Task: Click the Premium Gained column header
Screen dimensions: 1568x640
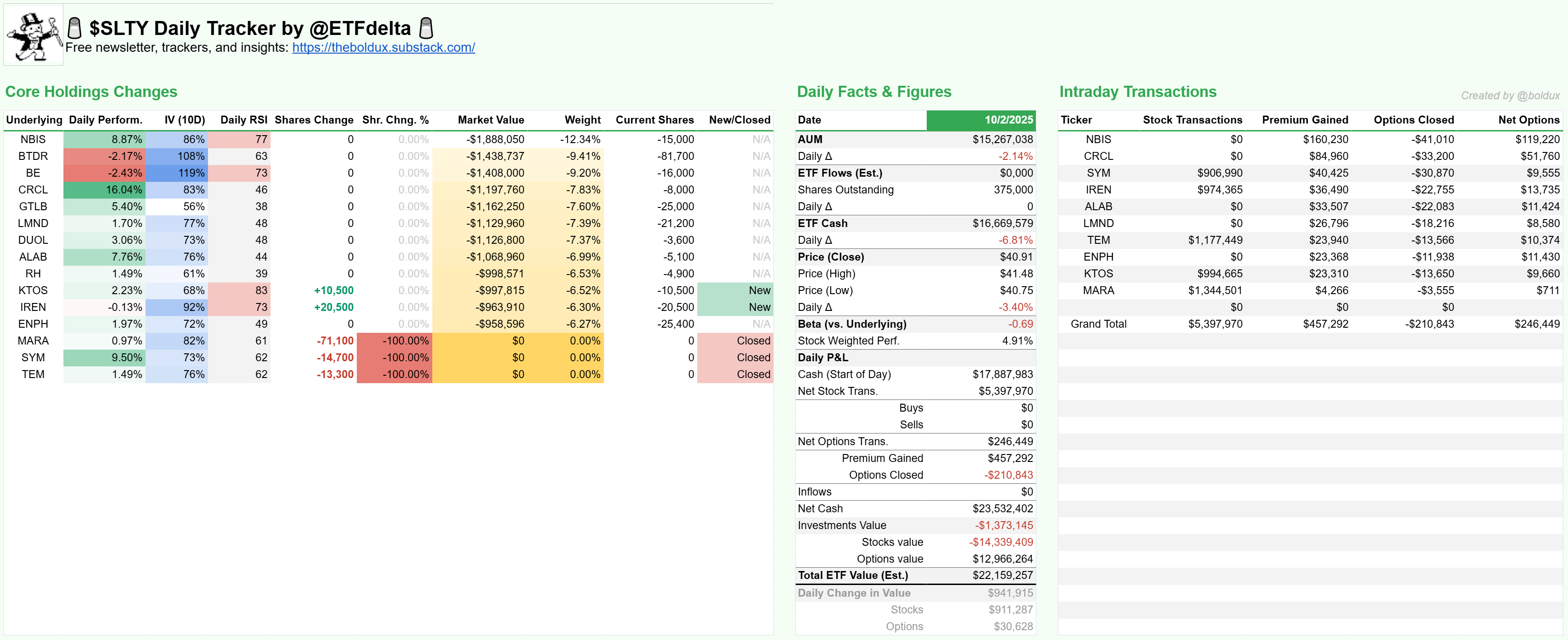Action: [1304, 120]
